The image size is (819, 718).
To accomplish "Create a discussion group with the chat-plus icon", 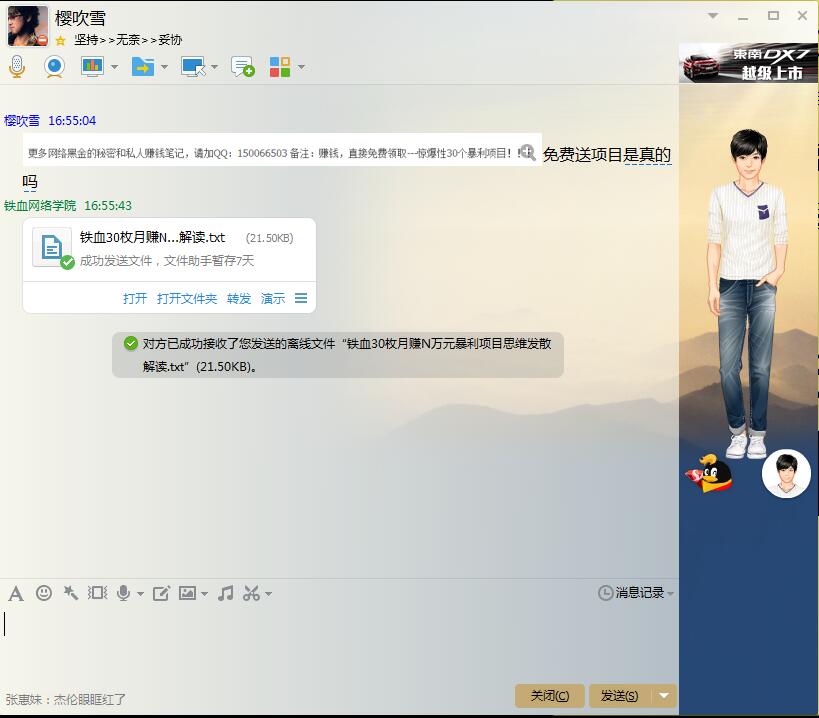I will click(x=243, y=67).
